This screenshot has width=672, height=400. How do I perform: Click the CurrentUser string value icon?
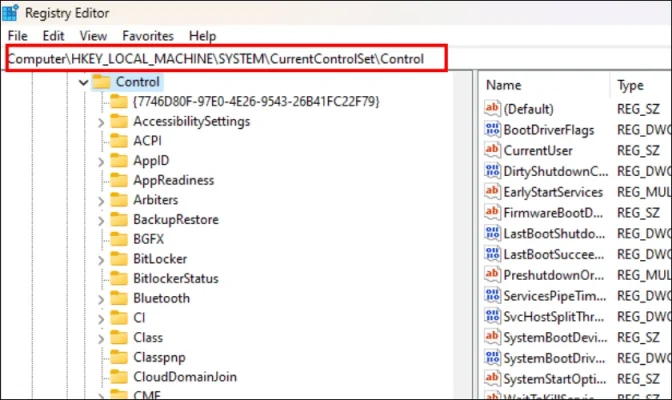pos(491,150)
